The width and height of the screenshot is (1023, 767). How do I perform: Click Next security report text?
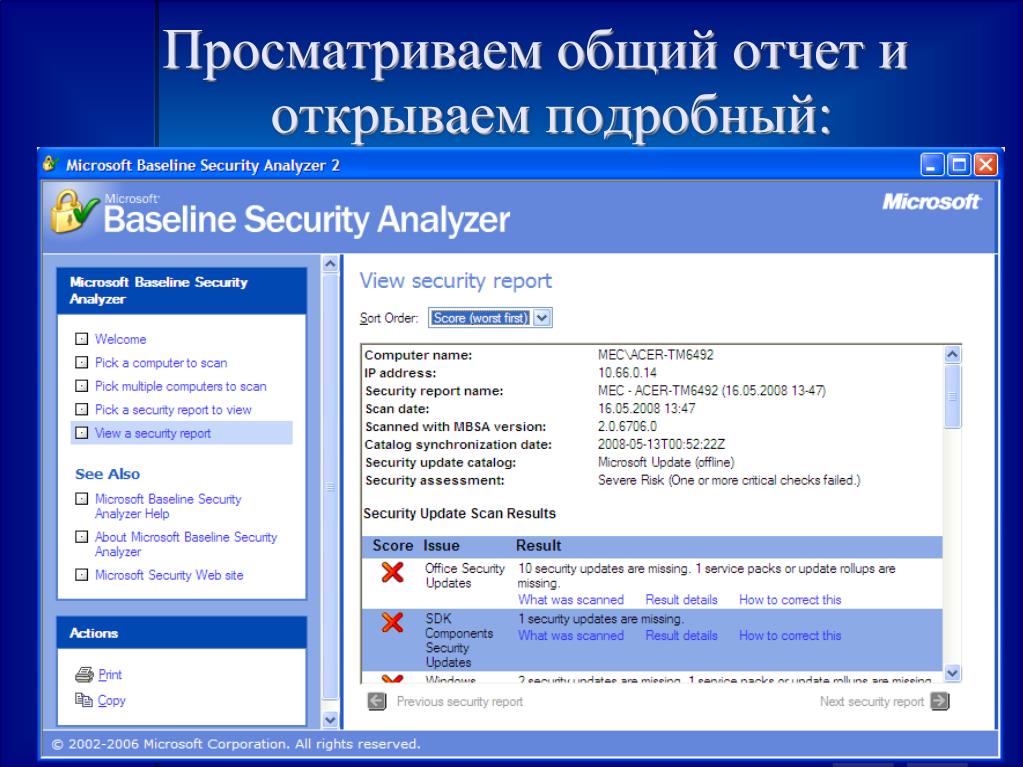[x=872, y=702]
